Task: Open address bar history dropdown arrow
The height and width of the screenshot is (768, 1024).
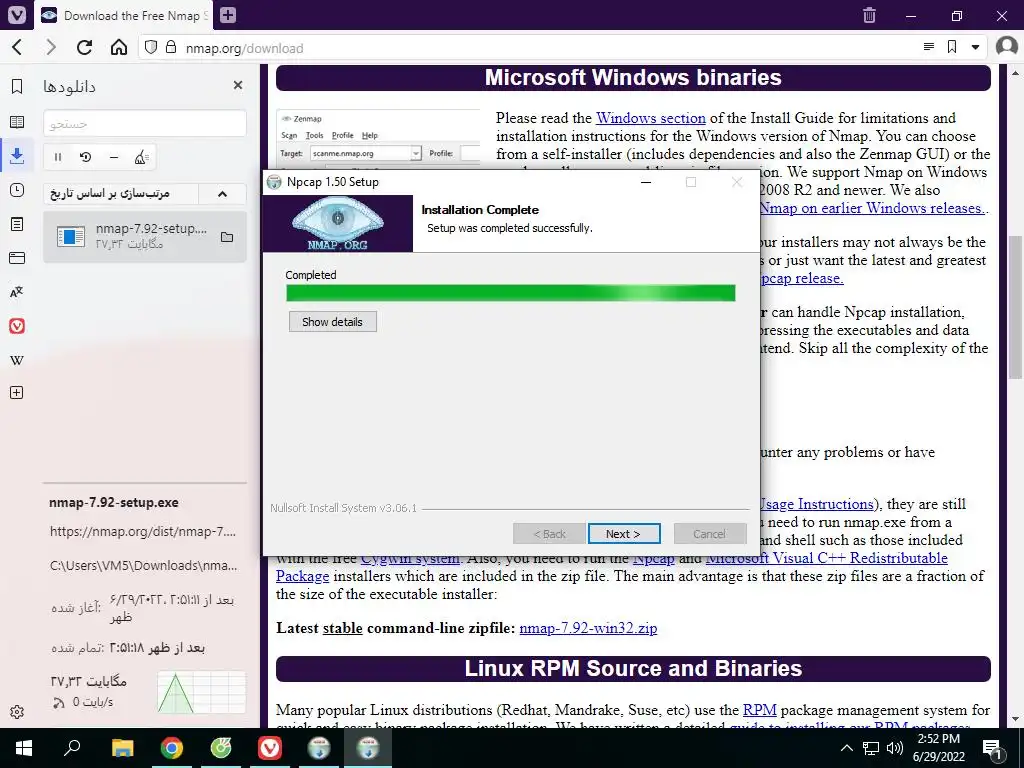Action: [x=976, y=47]
